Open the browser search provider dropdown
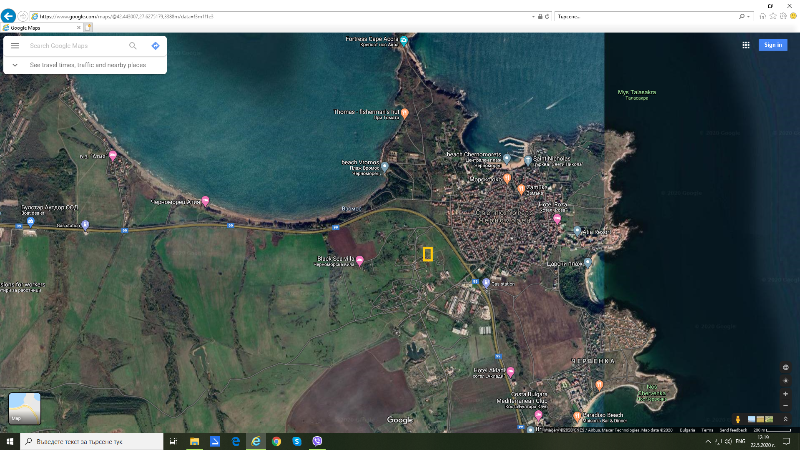Screen dimensions: 800x450 coord(748,17)
